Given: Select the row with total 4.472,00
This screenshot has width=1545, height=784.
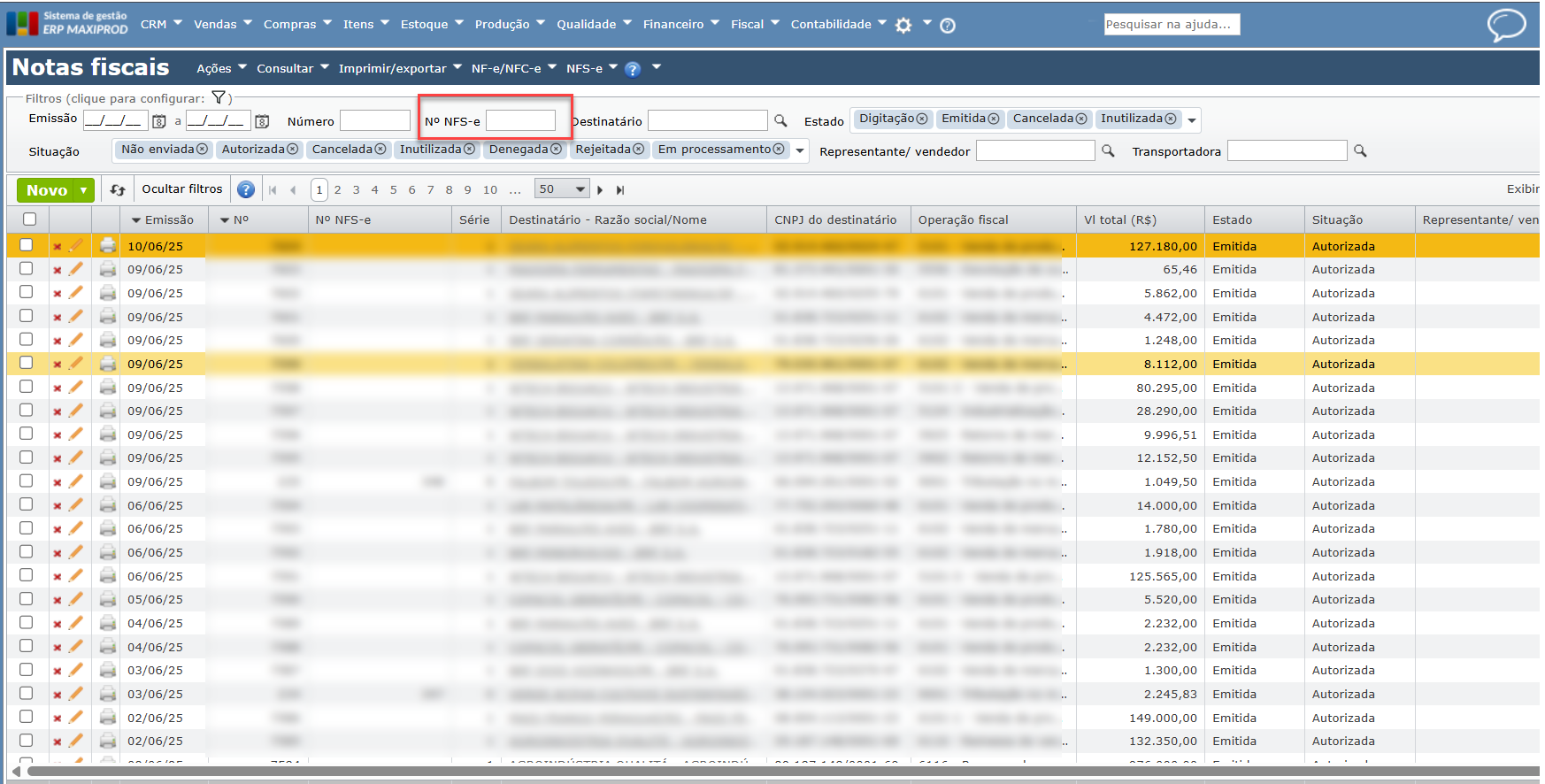Looking at the screenshot, I should click(x=27, y=316).
